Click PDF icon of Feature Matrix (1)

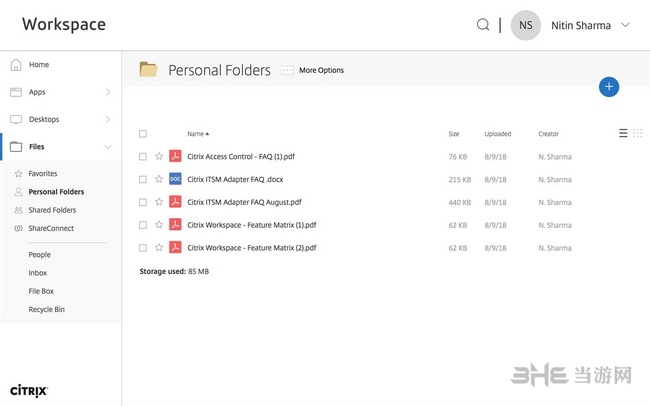point(175,224)
